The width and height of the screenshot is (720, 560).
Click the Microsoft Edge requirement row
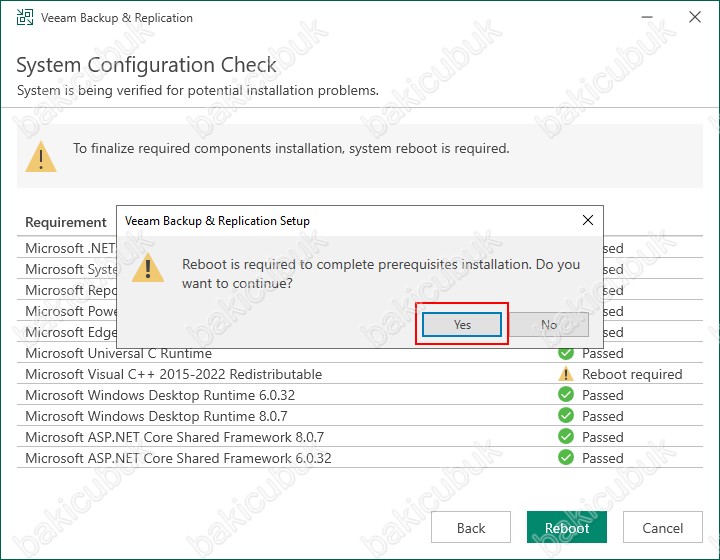click(67, 332)
